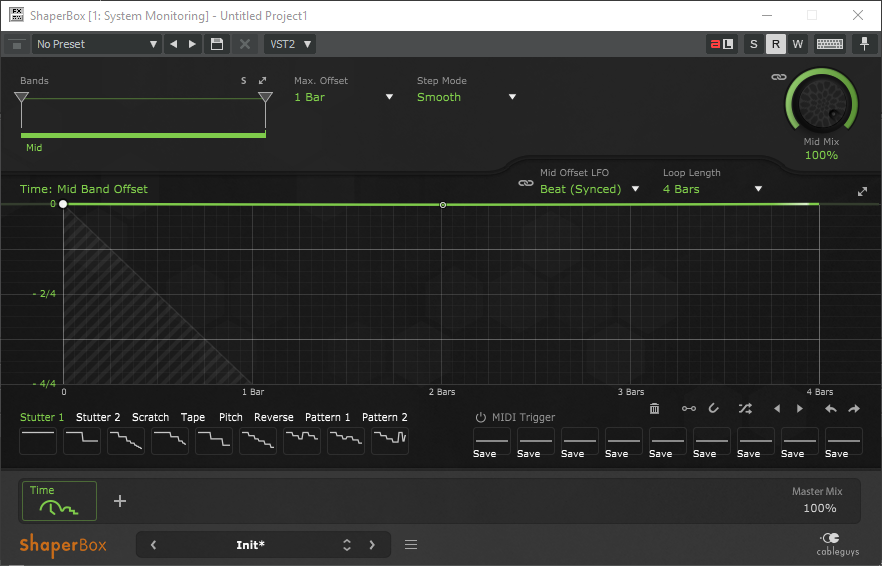
Task: Select the Mid band green bar
Action: tap(143, 135)
